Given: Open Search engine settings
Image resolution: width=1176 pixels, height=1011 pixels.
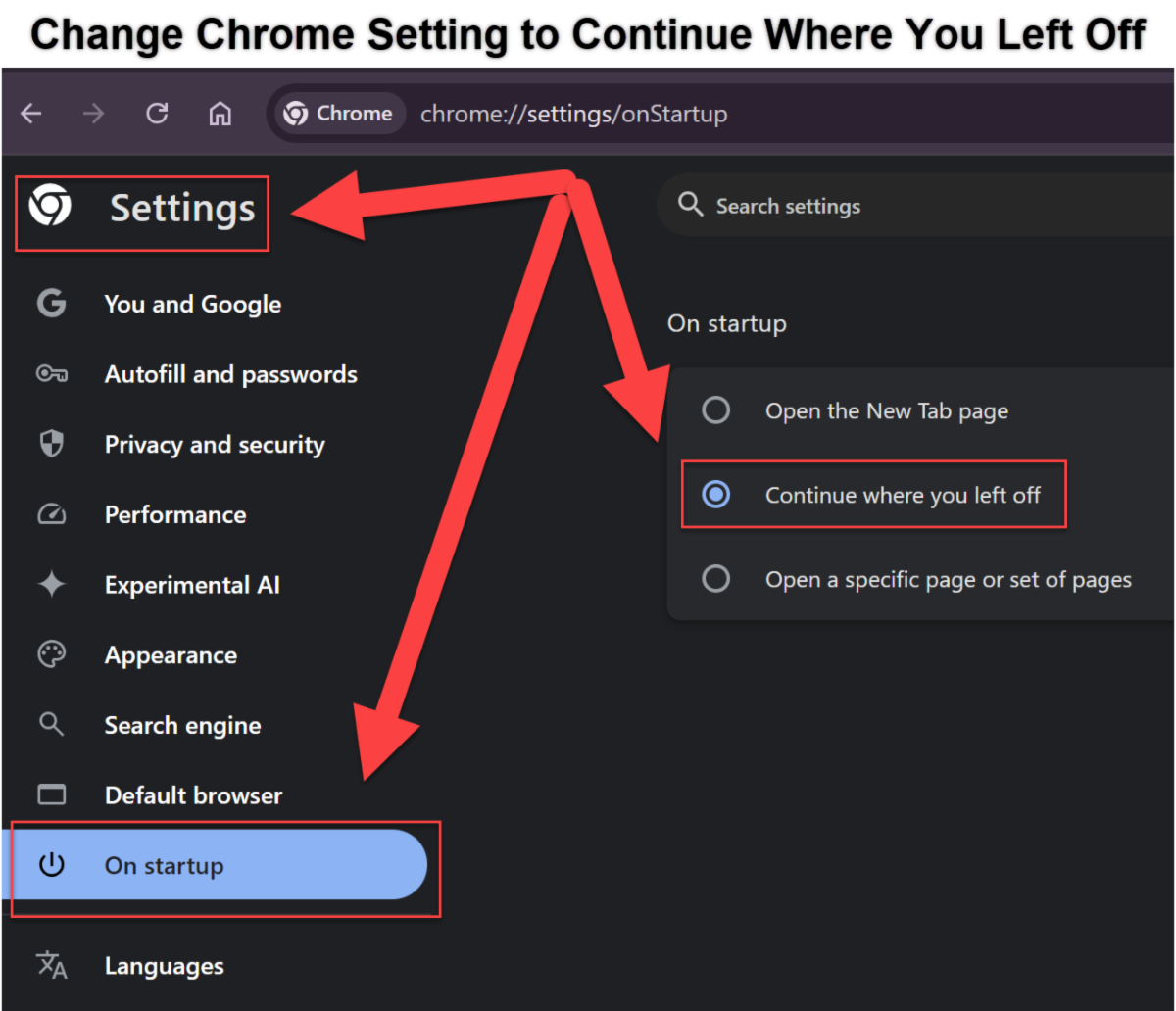Looking at the screenshot, I should pos(182,725).
